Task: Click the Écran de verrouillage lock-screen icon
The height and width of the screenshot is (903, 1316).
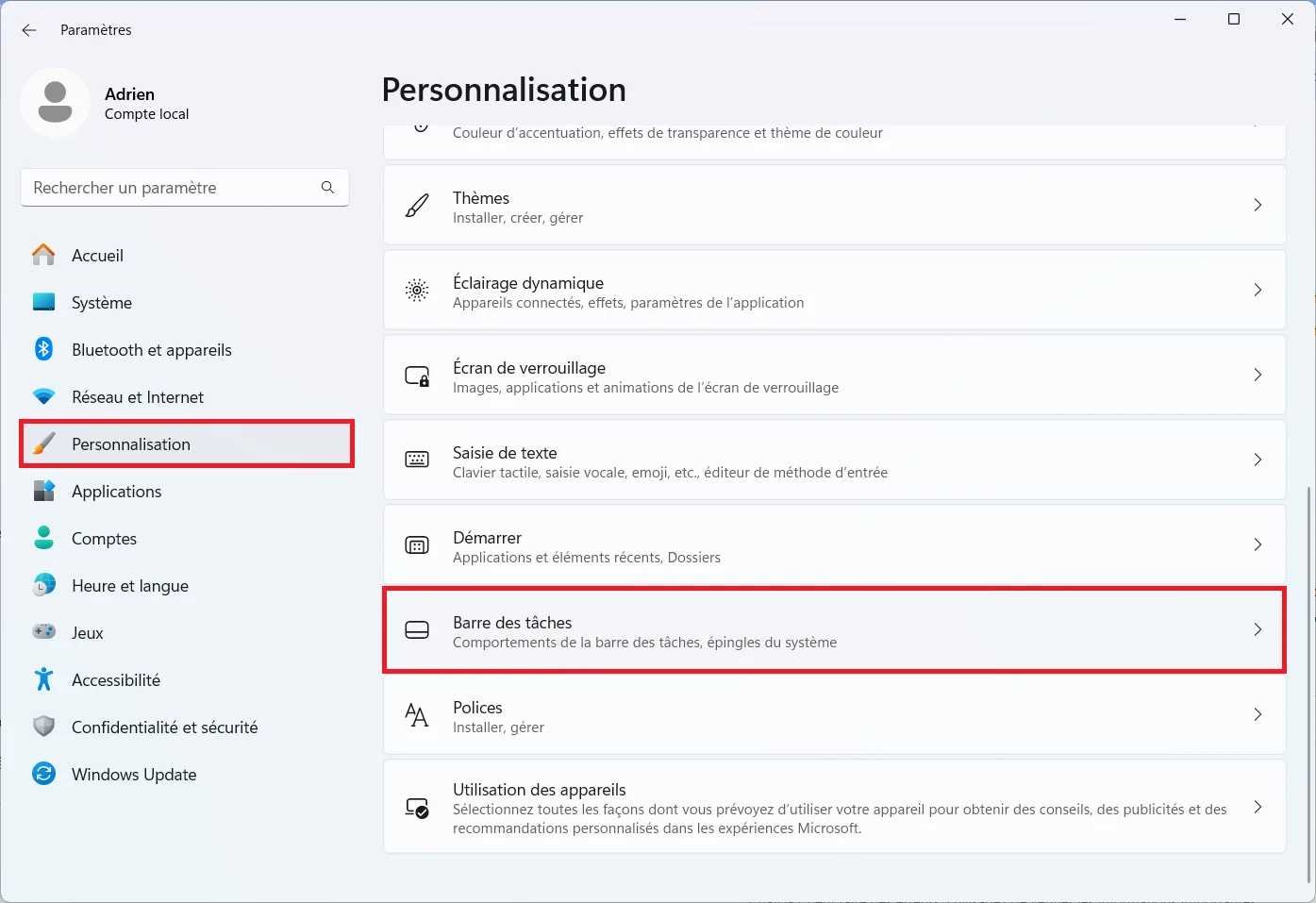Action: (417, 376)
